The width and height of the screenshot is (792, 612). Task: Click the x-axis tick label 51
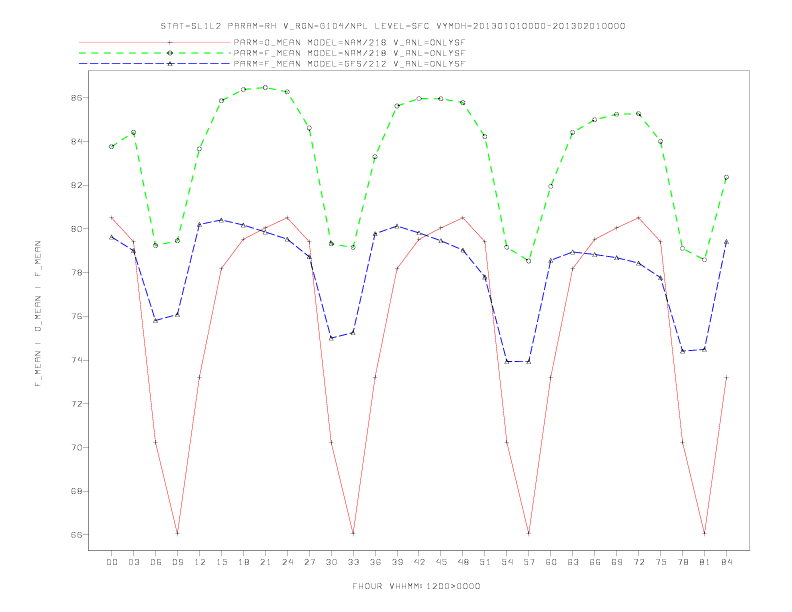485,562
